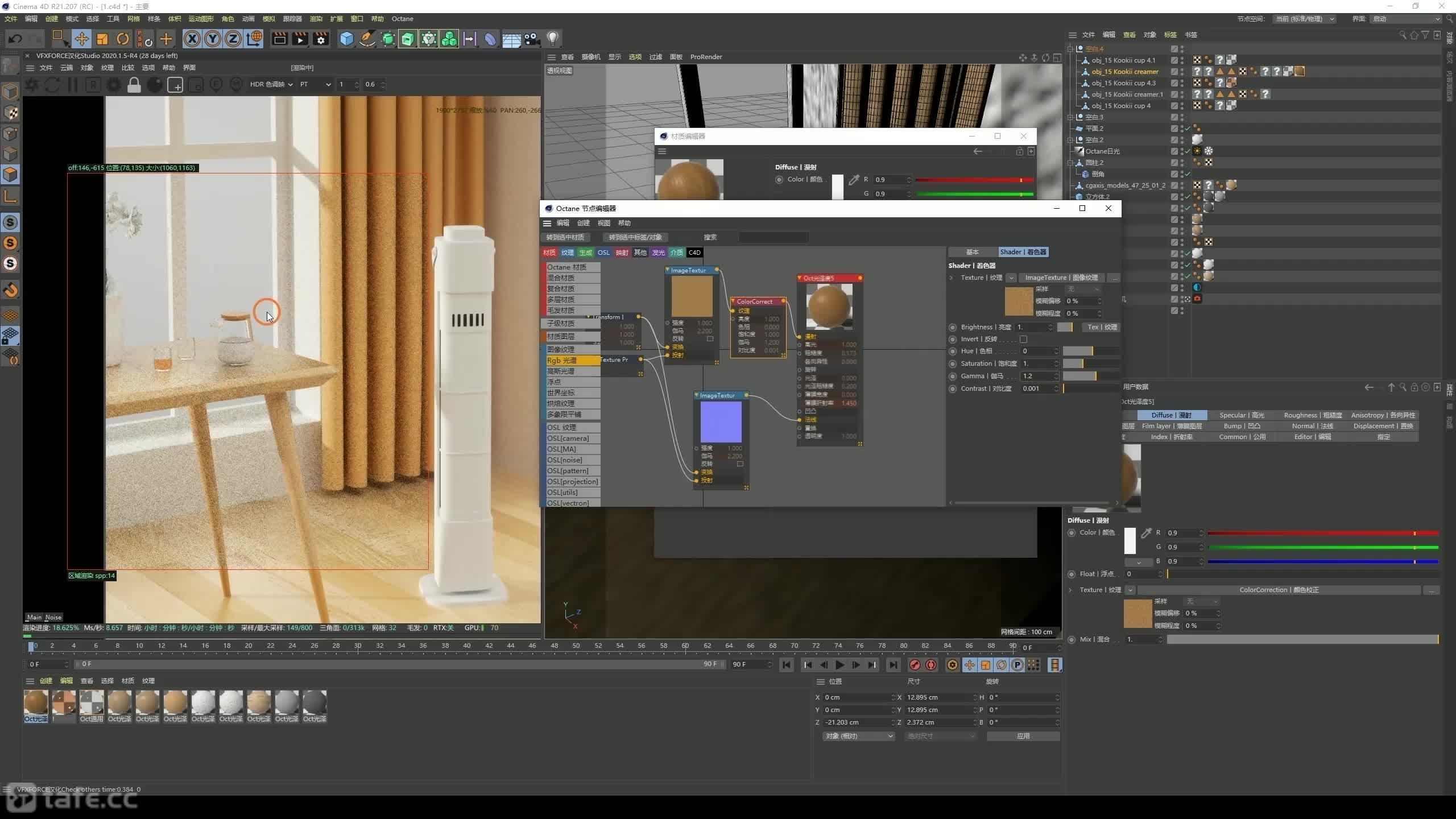
Task: Collapse the Oct glossy material node triangle
Action: 800,278
